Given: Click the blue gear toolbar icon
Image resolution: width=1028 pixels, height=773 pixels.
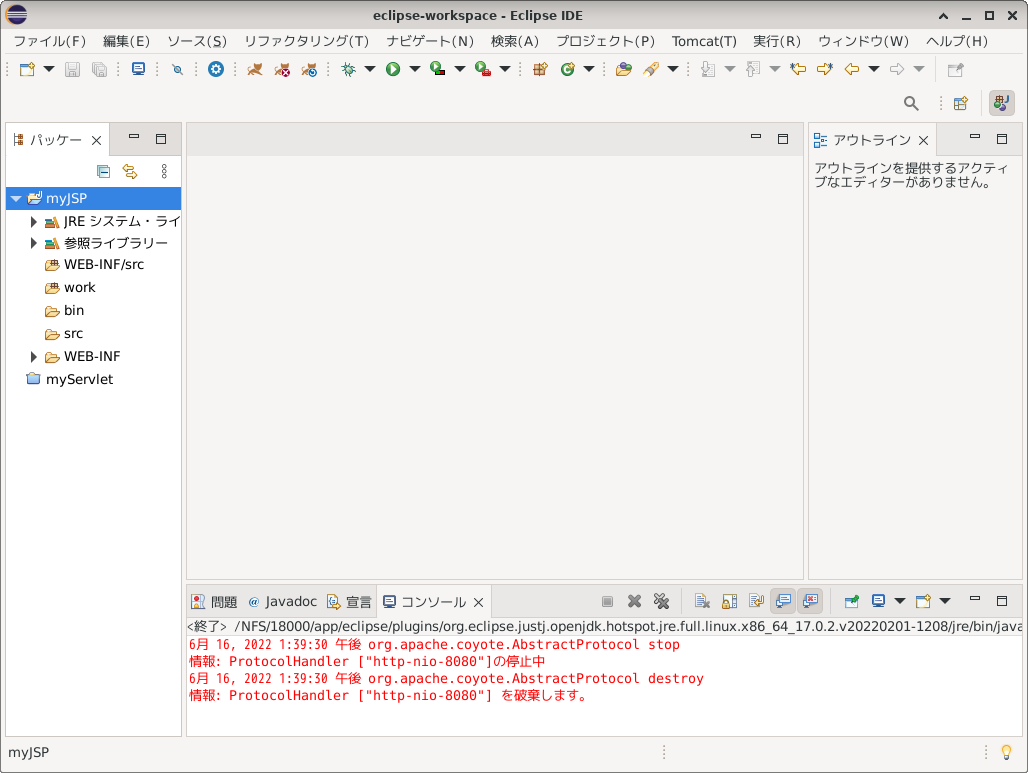Looking at the screenshot, I should 216,69.
